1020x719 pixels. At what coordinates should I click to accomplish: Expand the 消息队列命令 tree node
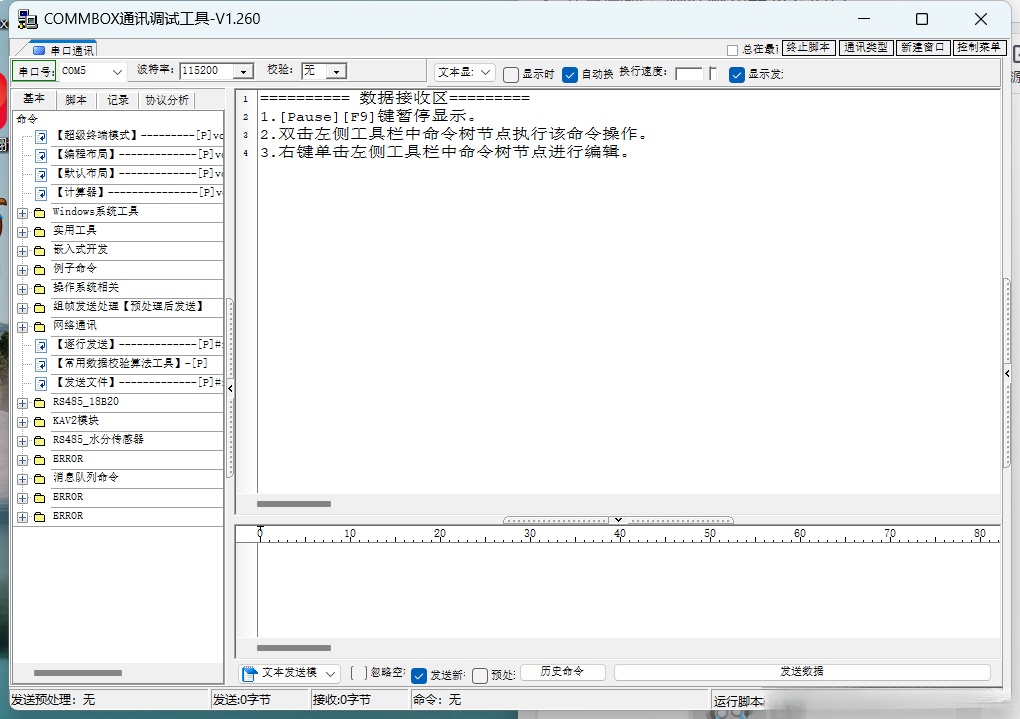(x=23, y=479)
